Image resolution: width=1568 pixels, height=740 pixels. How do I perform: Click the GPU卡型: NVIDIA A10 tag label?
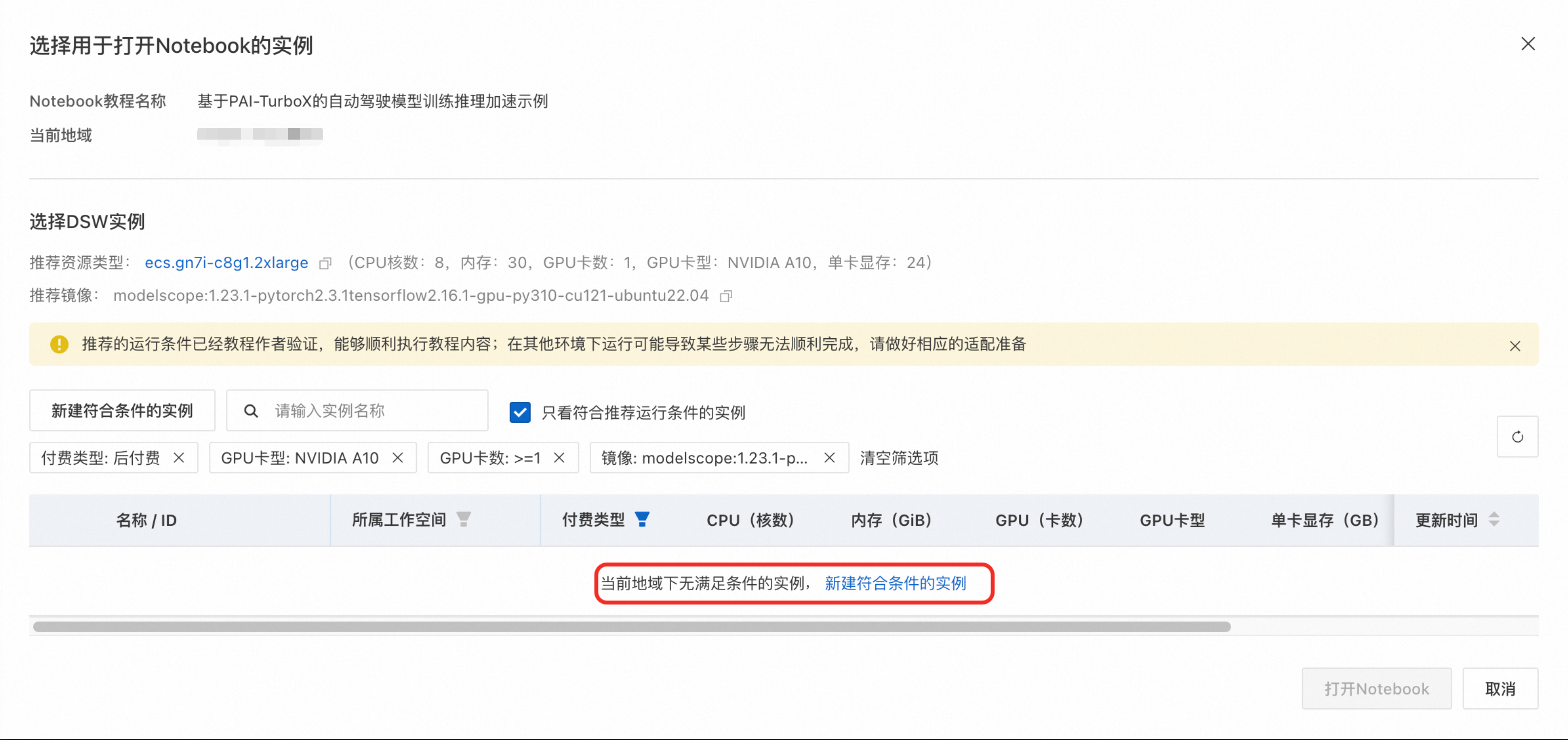coord(299,458)
